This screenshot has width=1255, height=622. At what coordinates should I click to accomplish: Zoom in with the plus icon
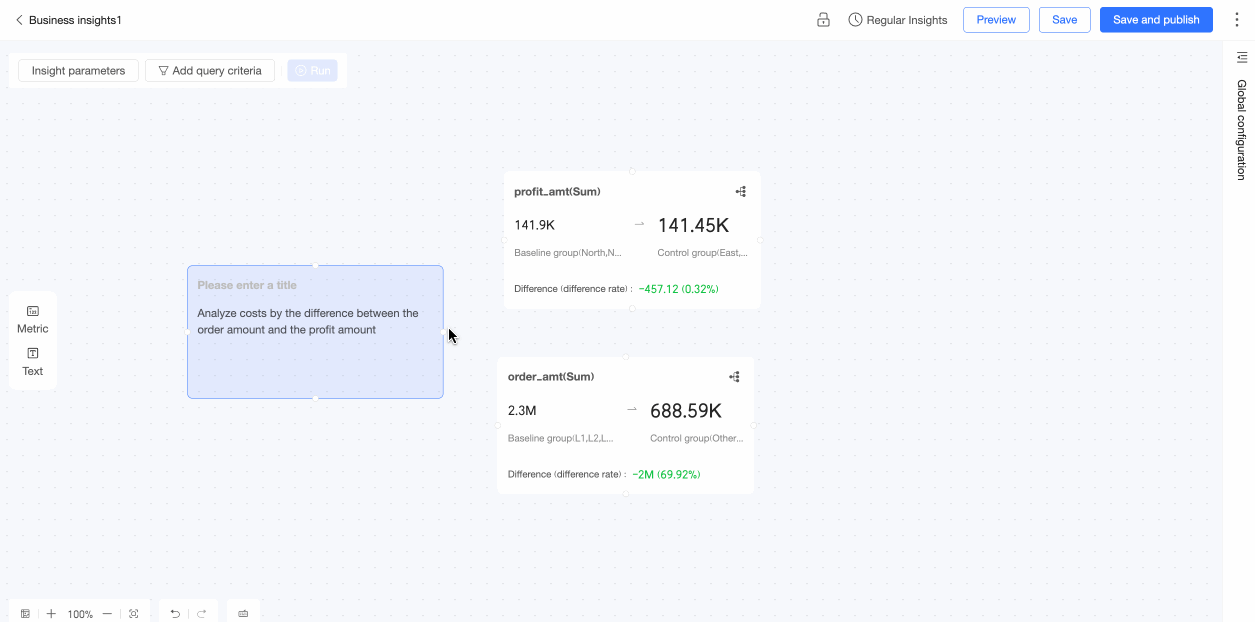(51, 614)
